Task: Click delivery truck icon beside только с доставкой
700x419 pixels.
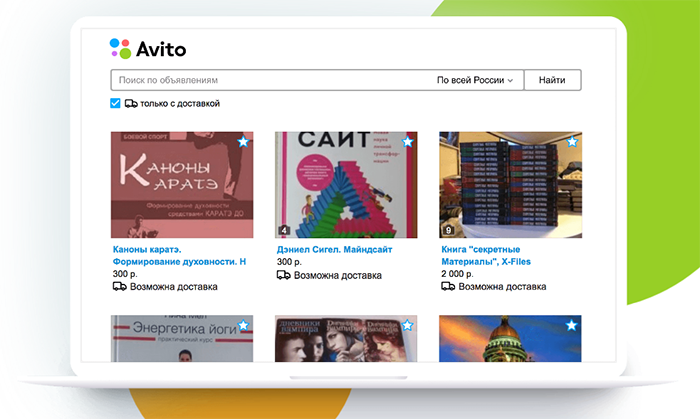Action: click(x=130, y=104)
